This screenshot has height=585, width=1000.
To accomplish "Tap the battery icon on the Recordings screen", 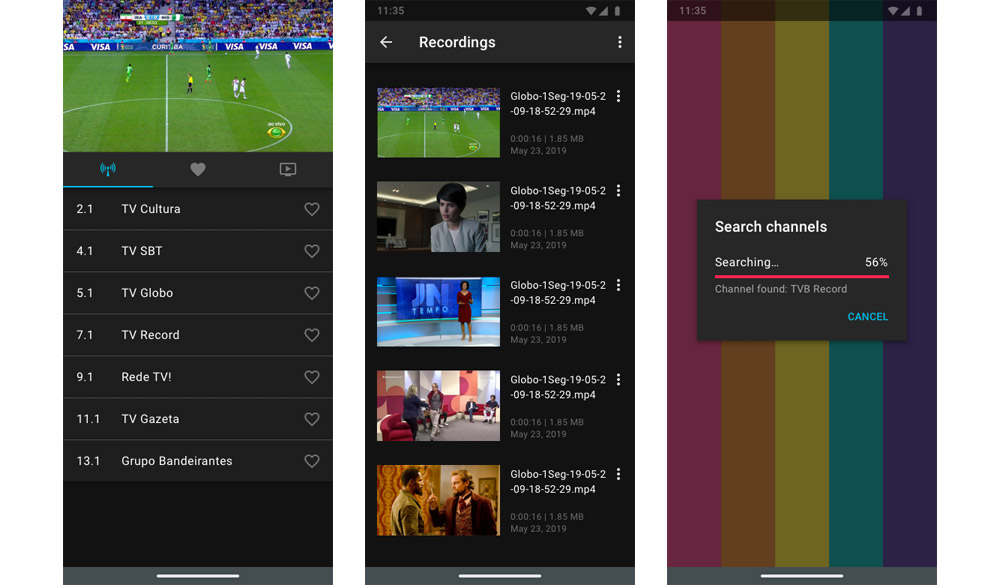I will click(x=617, y=11).
